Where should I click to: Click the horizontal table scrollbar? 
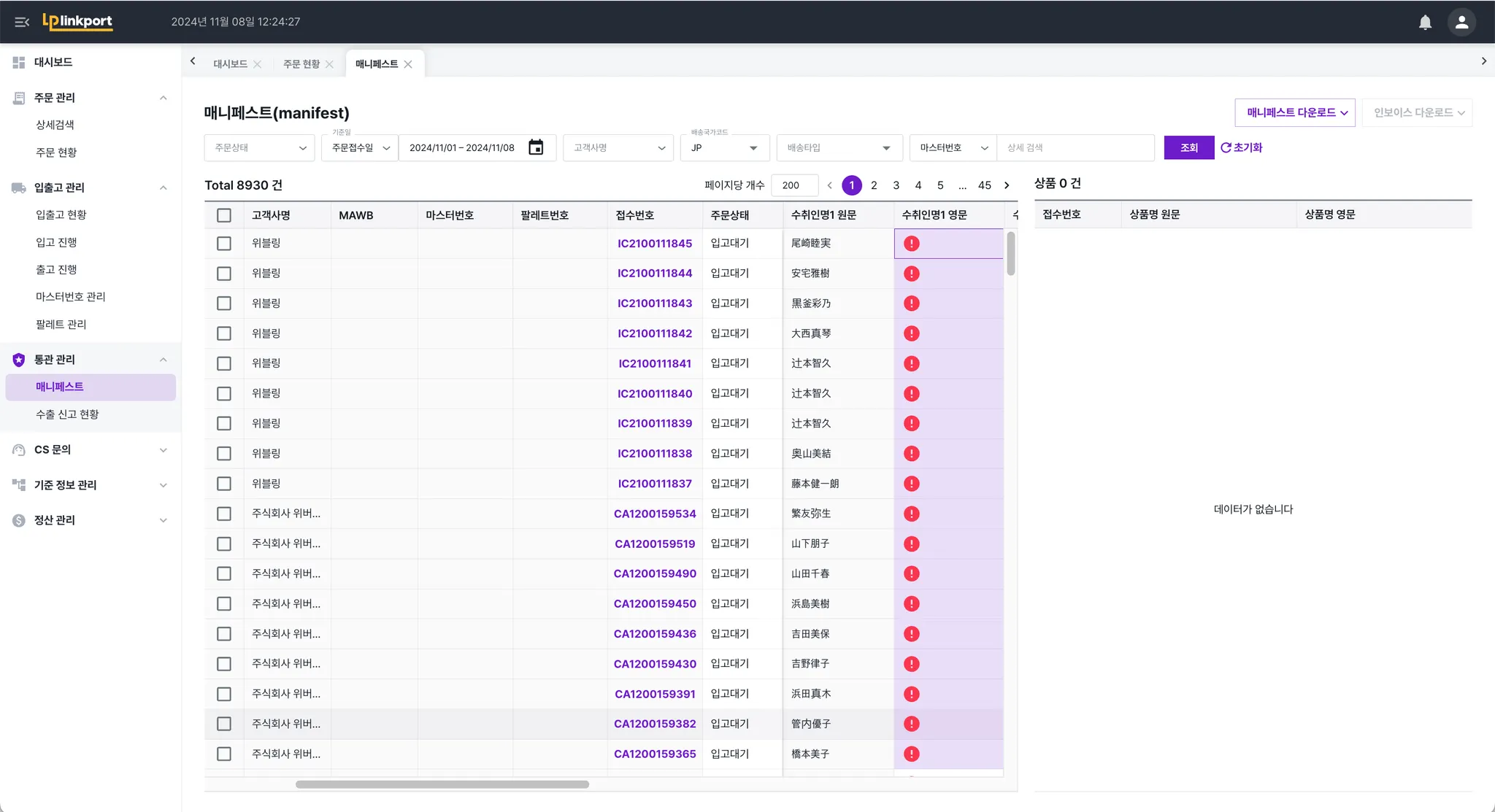(442, 784)
